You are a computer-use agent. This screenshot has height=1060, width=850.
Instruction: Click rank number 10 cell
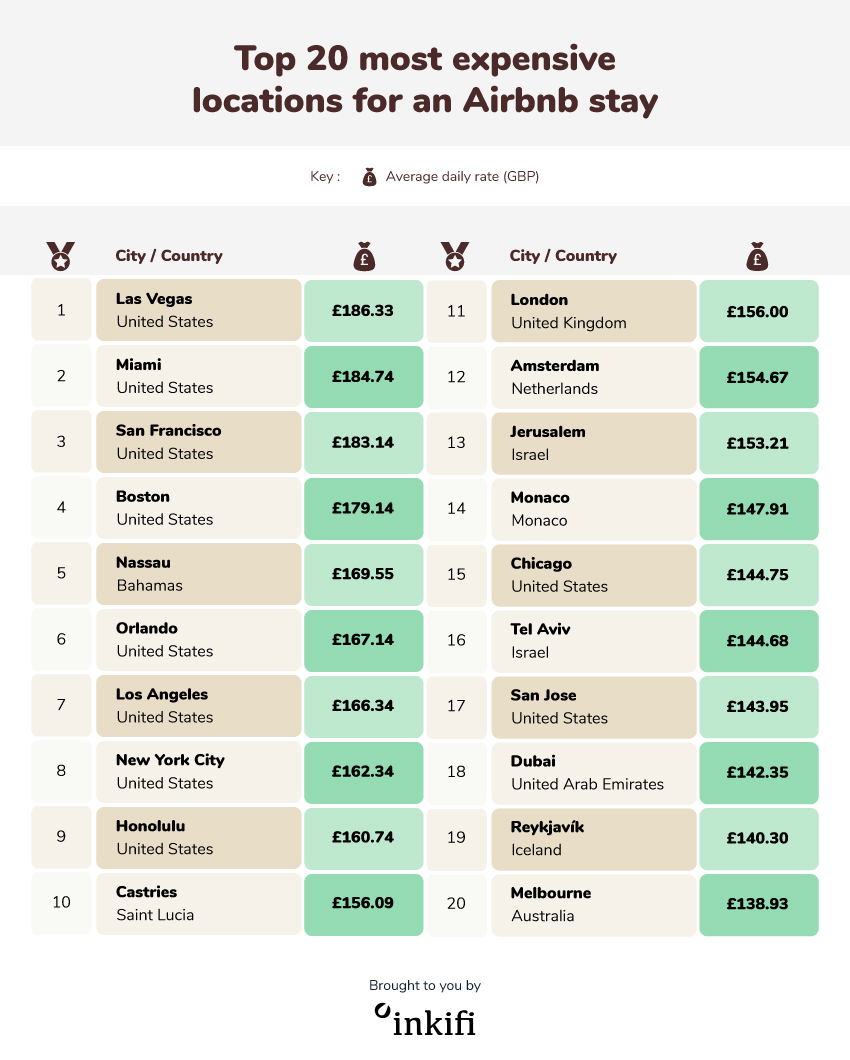(62, 902)
